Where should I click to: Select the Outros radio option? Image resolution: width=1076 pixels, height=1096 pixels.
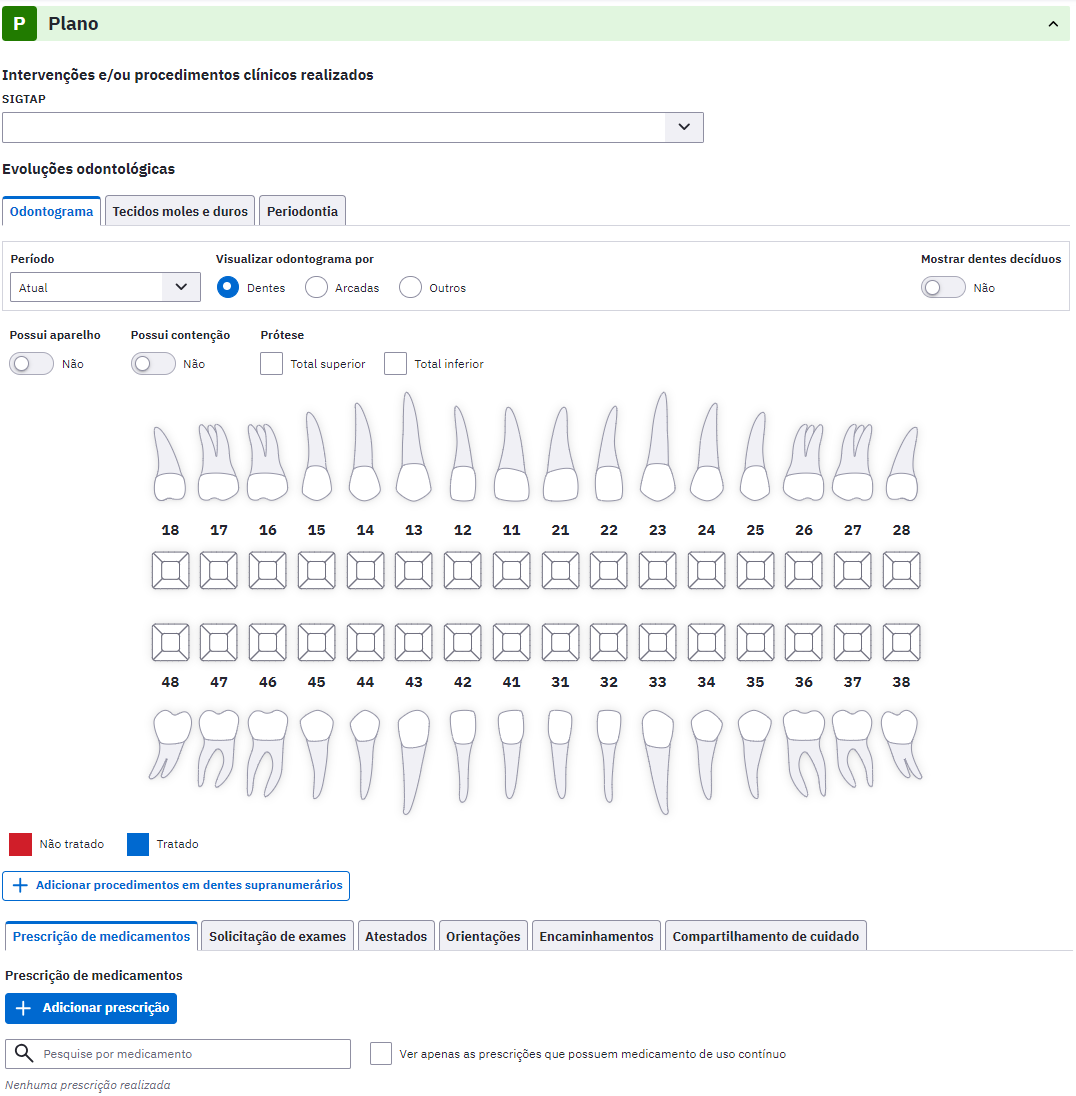(410, 287)
